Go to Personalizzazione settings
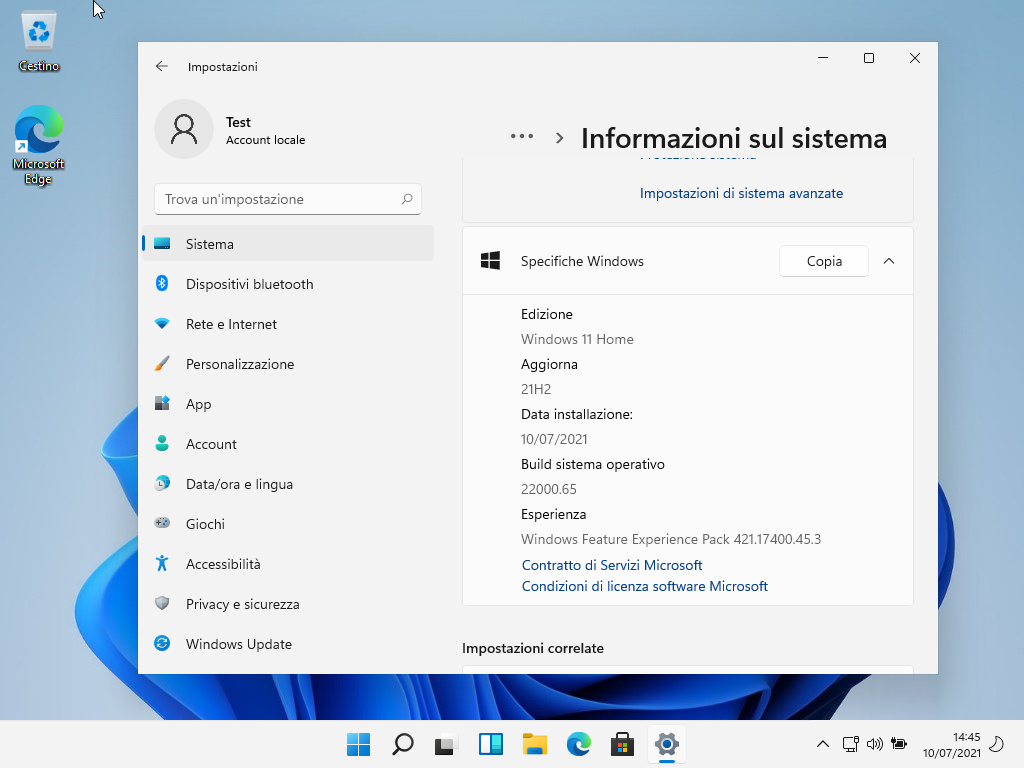The width and height of the screenshot is (1024, 768). [288, 363]
